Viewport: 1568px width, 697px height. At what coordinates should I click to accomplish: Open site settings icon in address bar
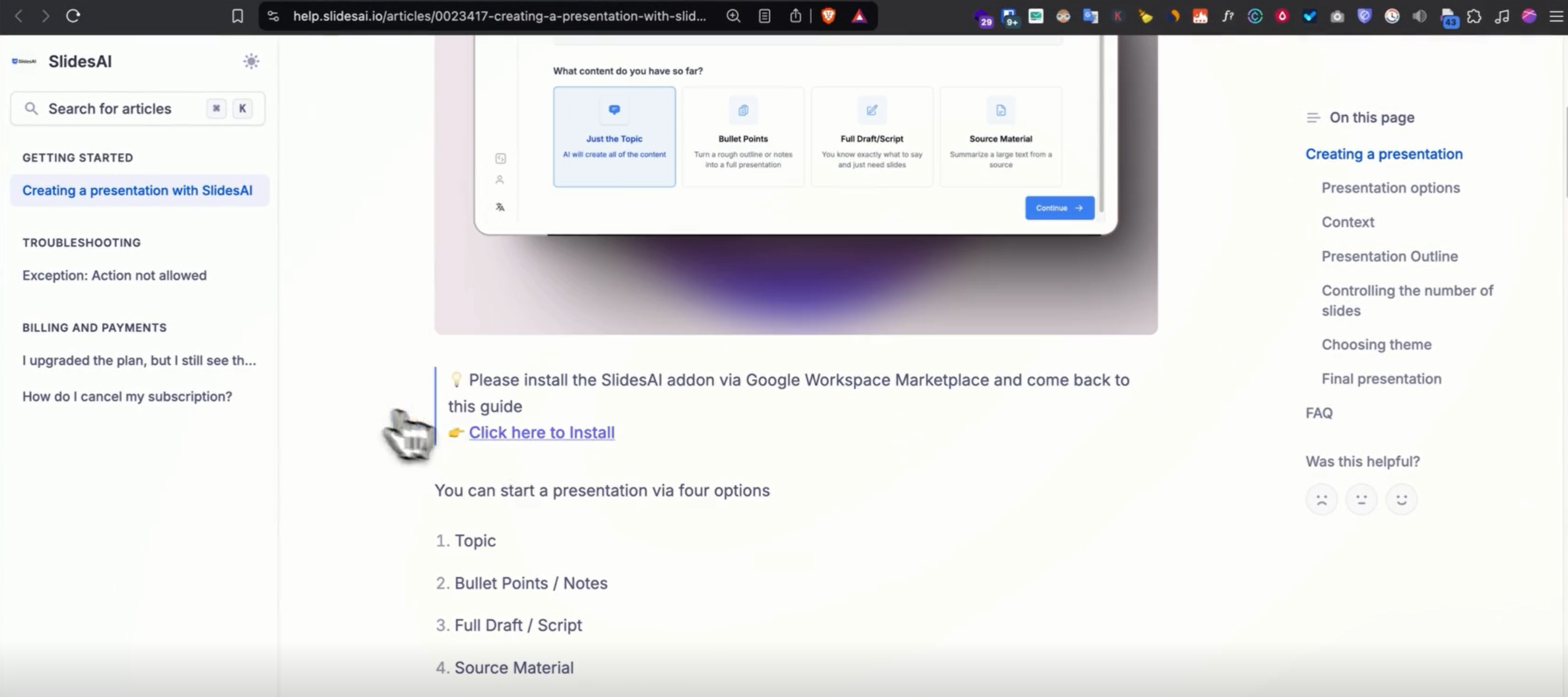click(273, 16)
